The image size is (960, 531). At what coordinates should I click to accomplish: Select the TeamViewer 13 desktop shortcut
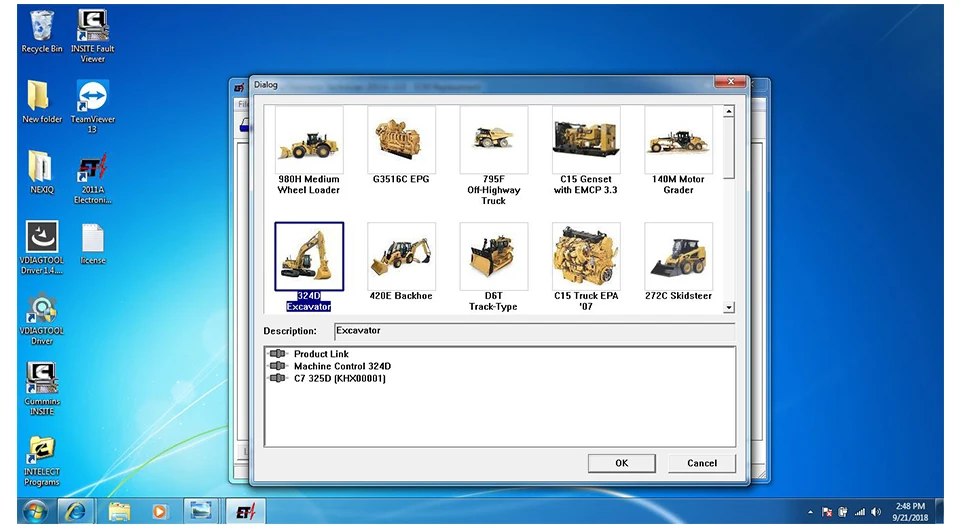click(92, 107)
